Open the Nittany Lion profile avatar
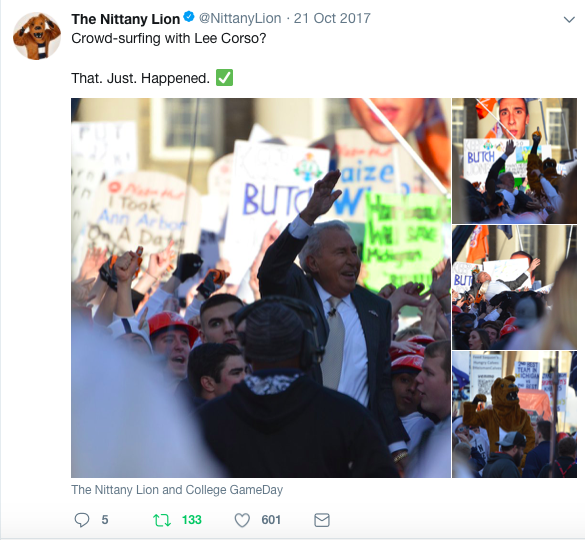The width and height of the screenshot is (585, 540). point(37,36)
